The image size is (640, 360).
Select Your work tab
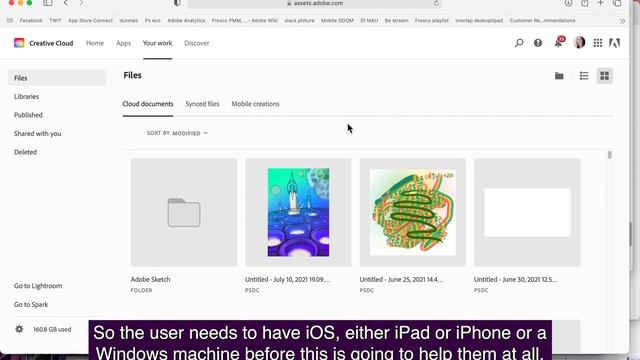(158, 43)
